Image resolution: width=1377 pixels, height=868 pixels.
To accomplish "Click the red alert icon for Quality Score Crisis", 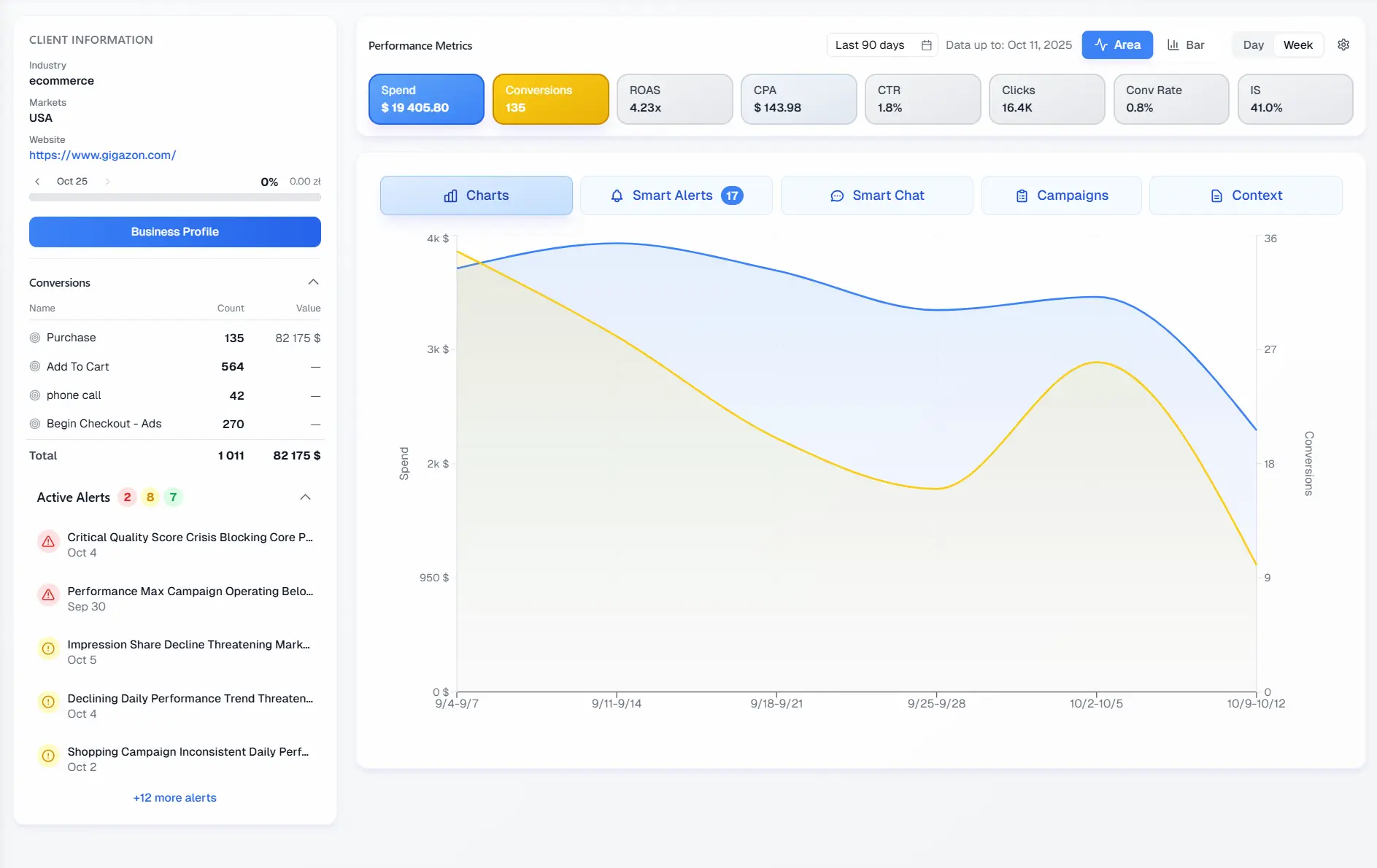I will [47, 541].
